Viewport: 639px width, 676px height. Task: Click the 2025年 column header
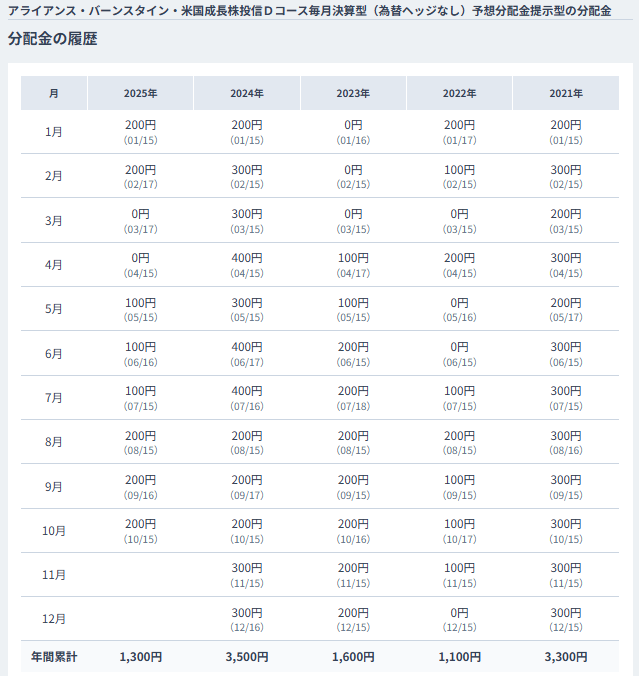pyautogui.click(x=140, y=93)
